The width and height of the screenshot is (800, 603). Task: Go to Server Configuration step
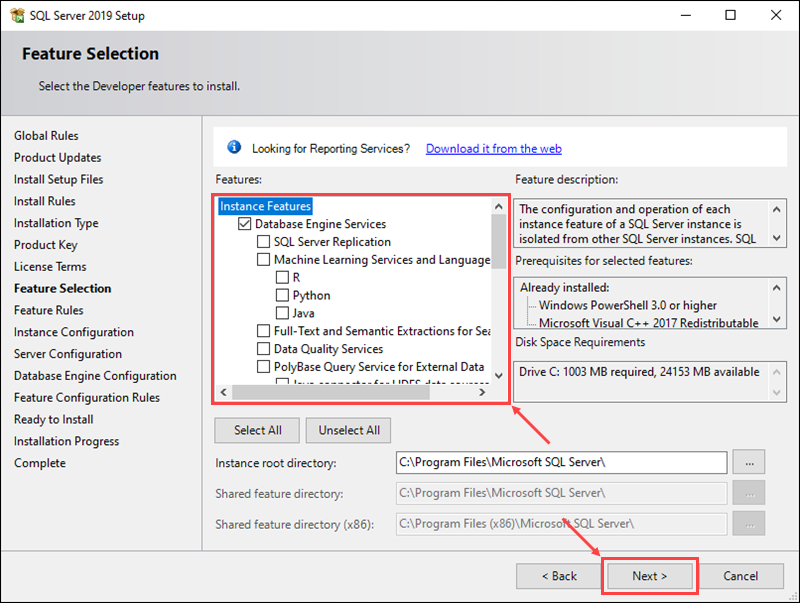tap(68, 354)
